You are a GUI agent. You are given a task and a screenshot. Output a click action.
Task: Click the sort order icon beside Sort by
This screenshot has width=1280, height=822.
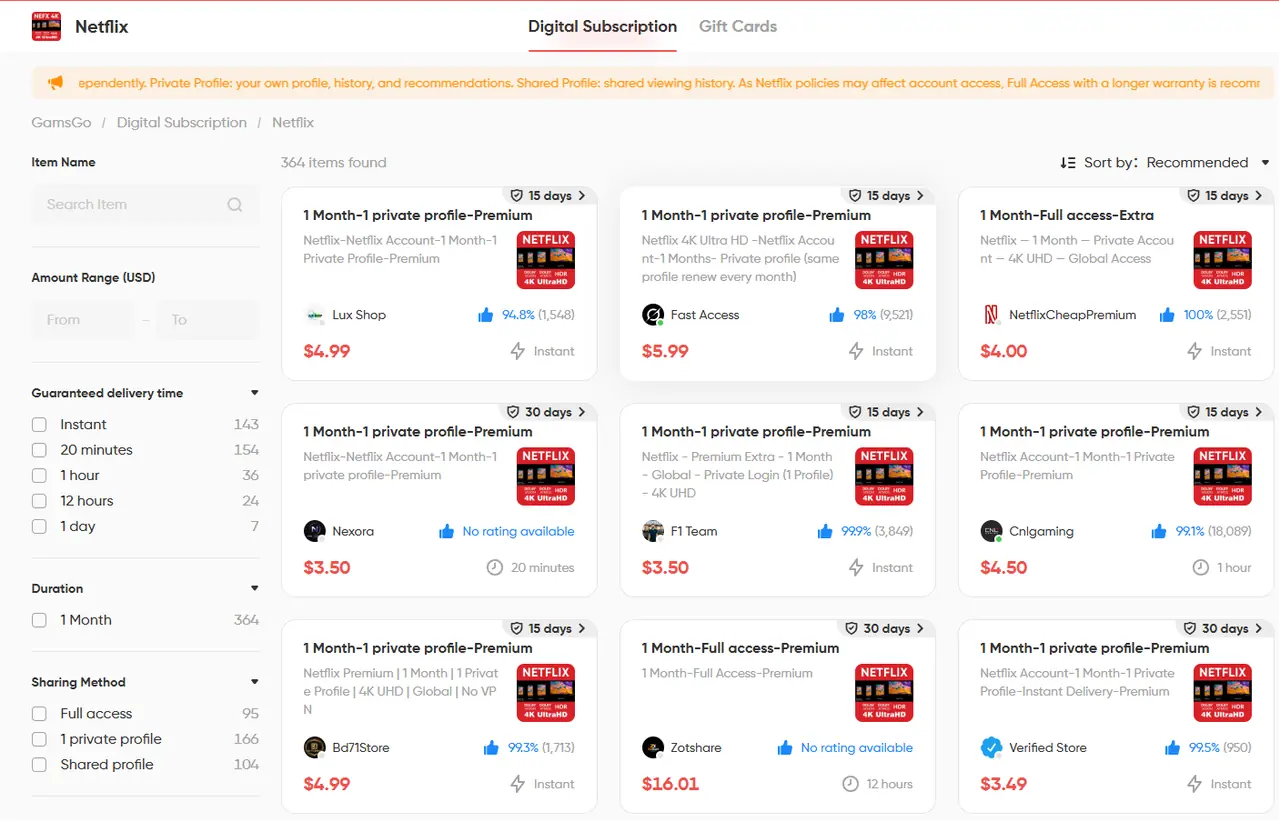(1068, 163)
